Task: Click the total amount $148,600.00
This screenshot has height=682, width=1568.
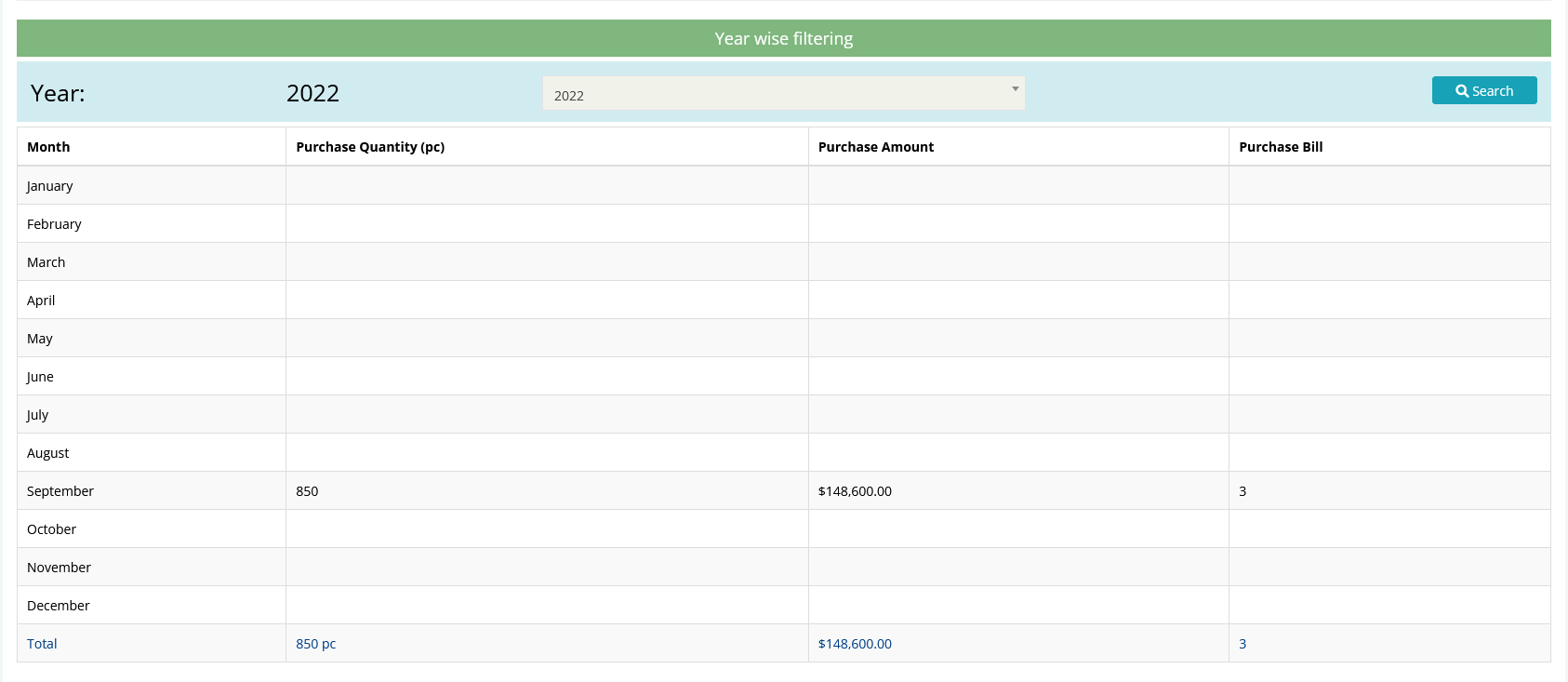Action: [855, 644]
